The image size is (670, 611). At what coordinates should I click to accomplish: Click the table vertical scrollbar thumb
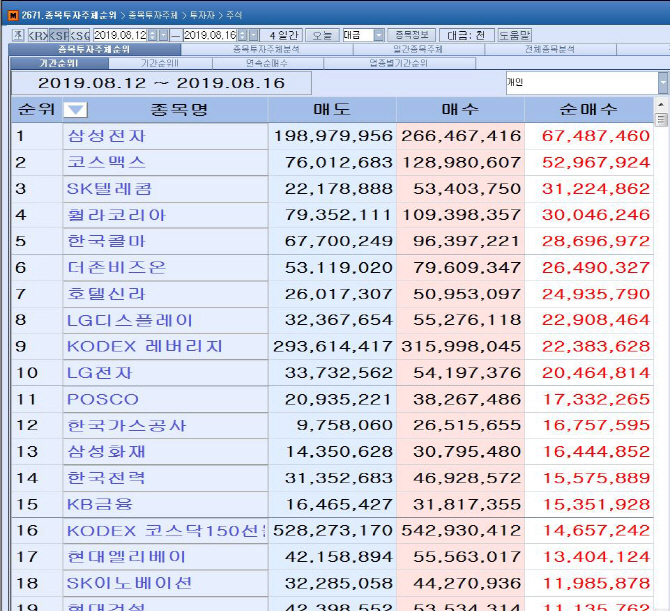(661, 119)
